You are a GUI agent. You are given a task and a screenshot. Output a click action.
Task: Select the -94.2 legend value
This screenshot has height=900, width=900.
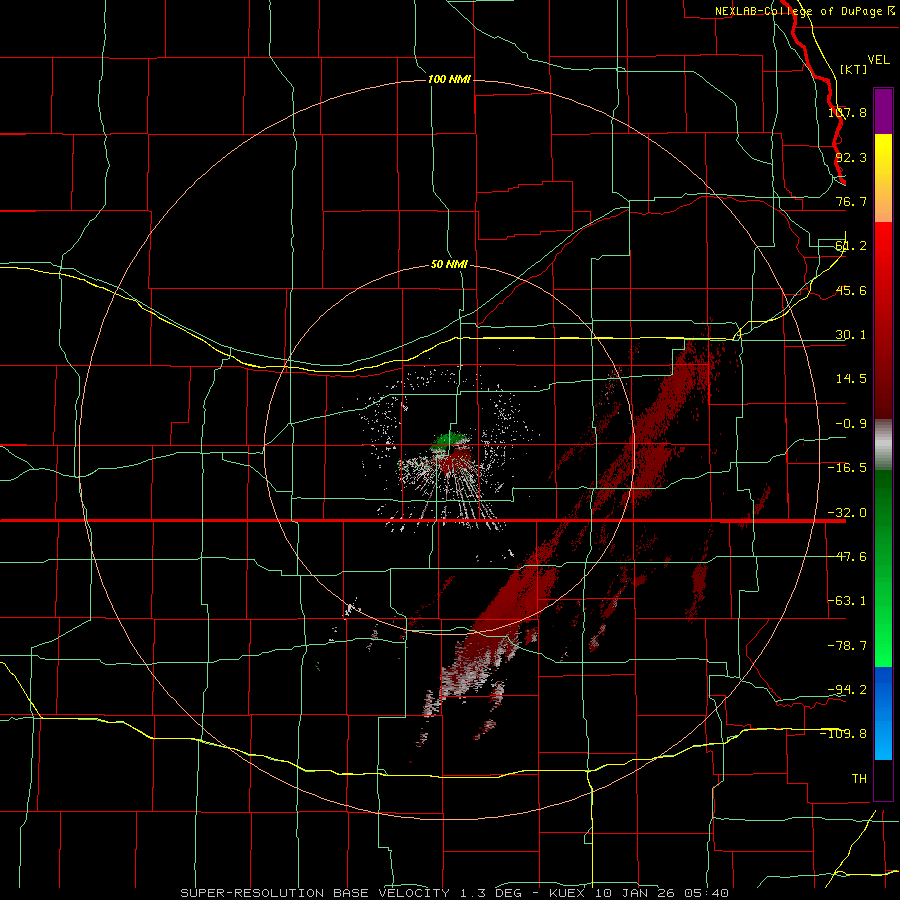(x=847, y=689)
